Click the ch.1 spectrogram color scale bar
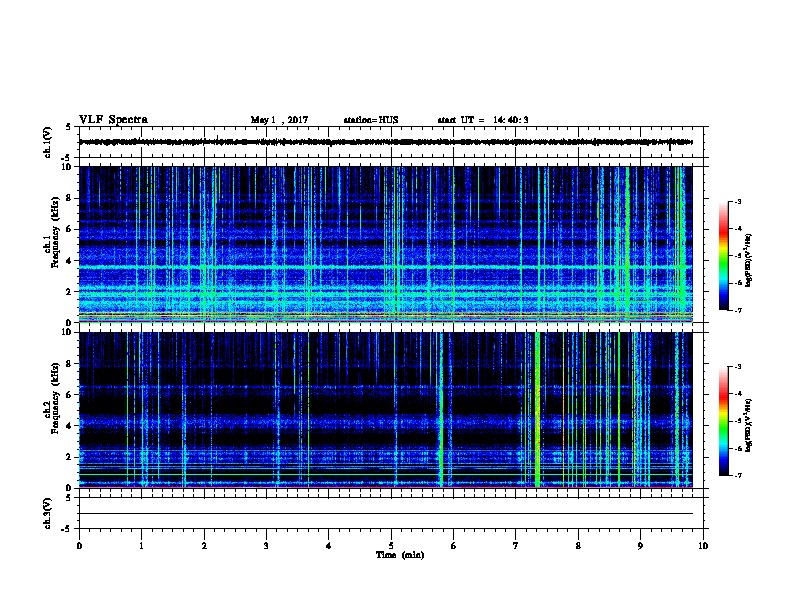The image size is (792, 612). (723, 256)
